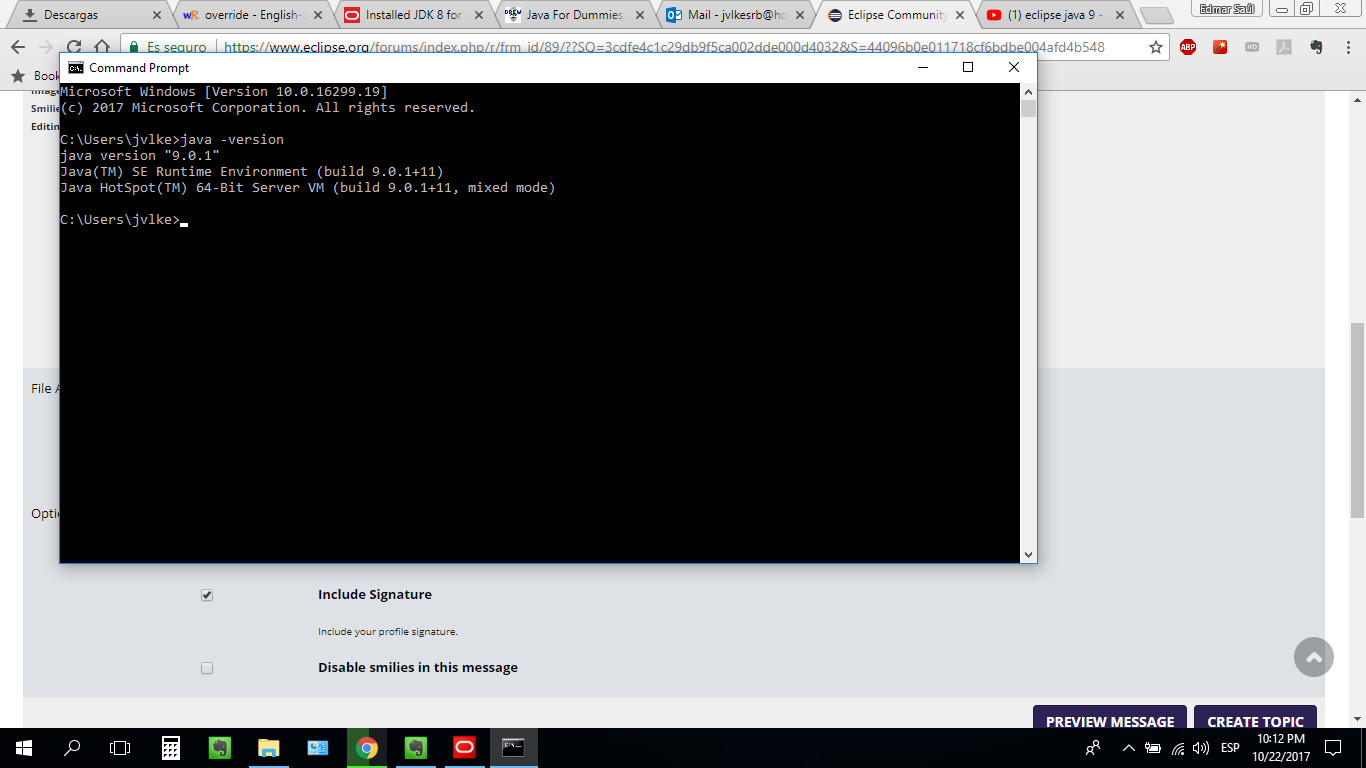Maximize the Command Prompt window
This screenshot has width=1366, height=768.
pos(967,67)
